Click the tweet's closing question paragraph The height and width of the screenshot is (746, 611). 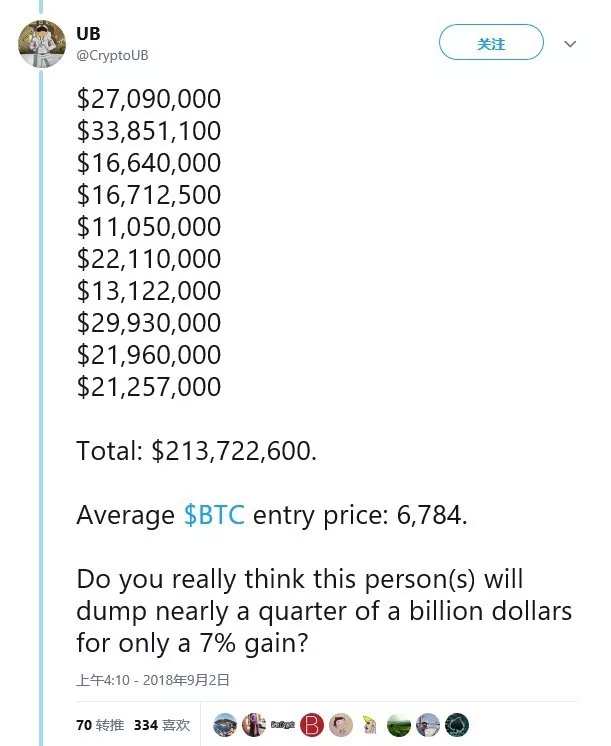(324, 611)
